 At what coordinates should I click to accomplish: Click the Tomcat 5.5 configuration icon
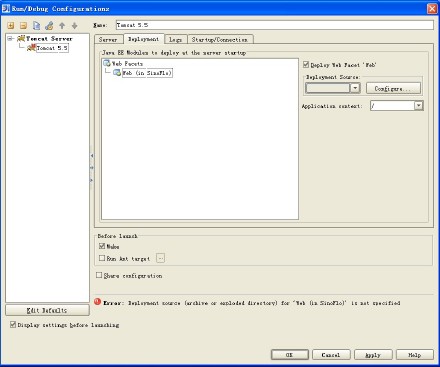tap(31, 48)
